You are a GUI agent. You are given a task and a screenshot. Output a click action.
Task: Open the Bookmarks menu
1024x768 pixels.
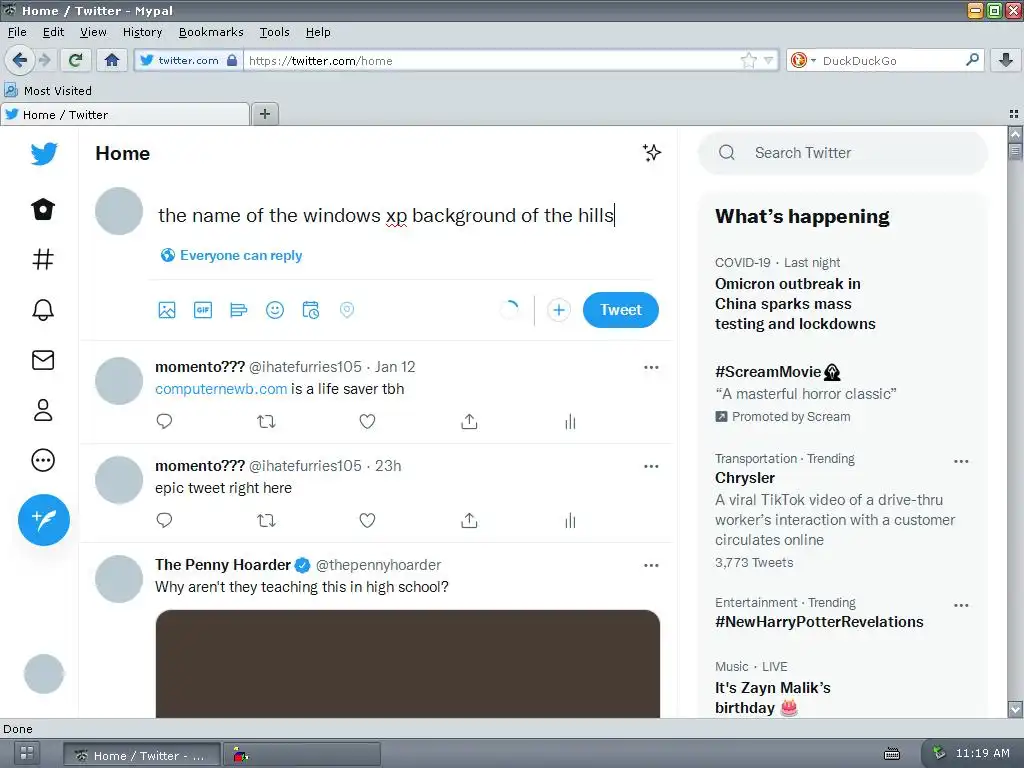pos(211,32)
